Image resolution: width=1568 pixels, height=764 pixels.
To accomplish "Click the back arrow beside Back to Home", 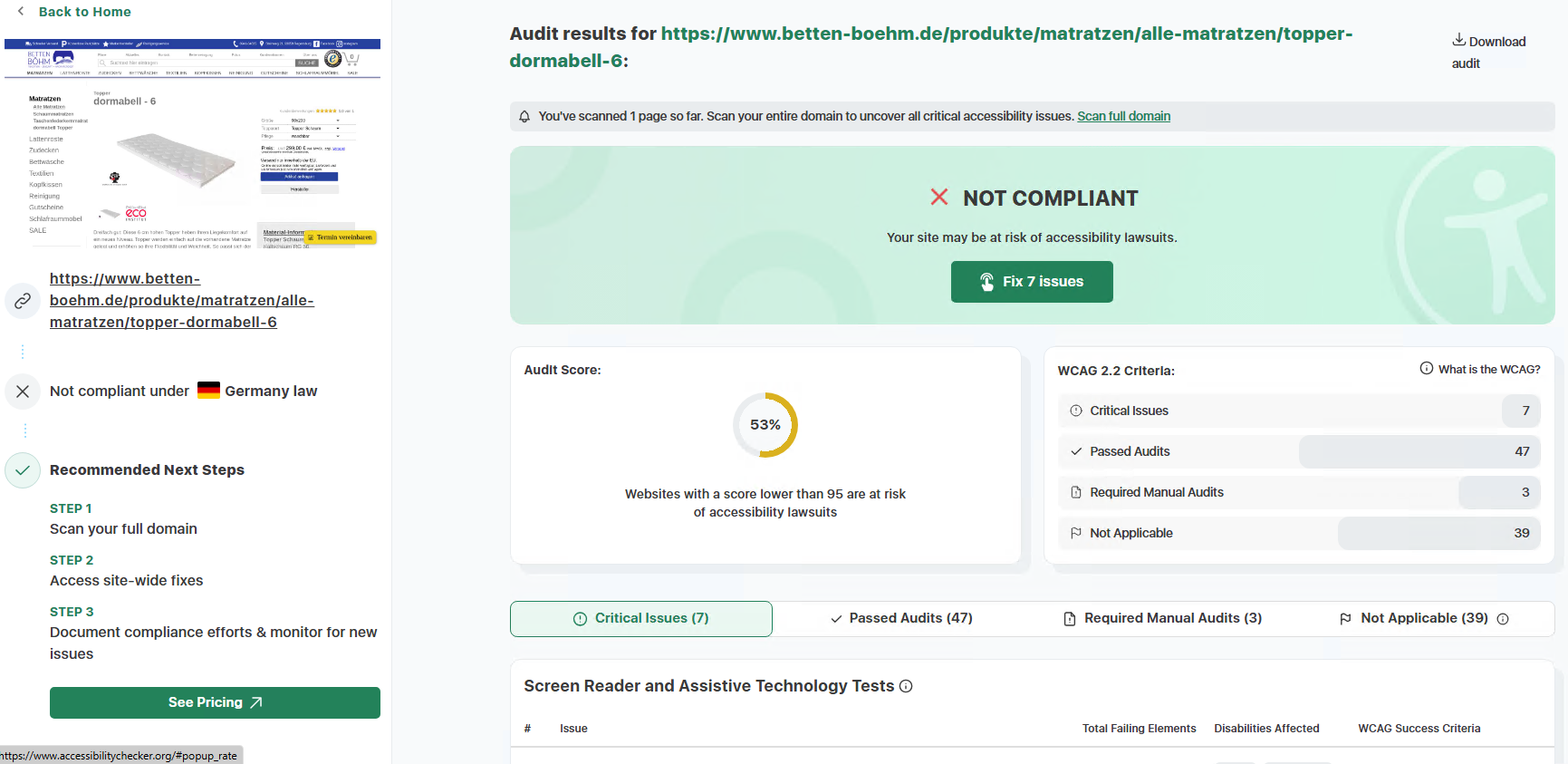I will [21, 12].
